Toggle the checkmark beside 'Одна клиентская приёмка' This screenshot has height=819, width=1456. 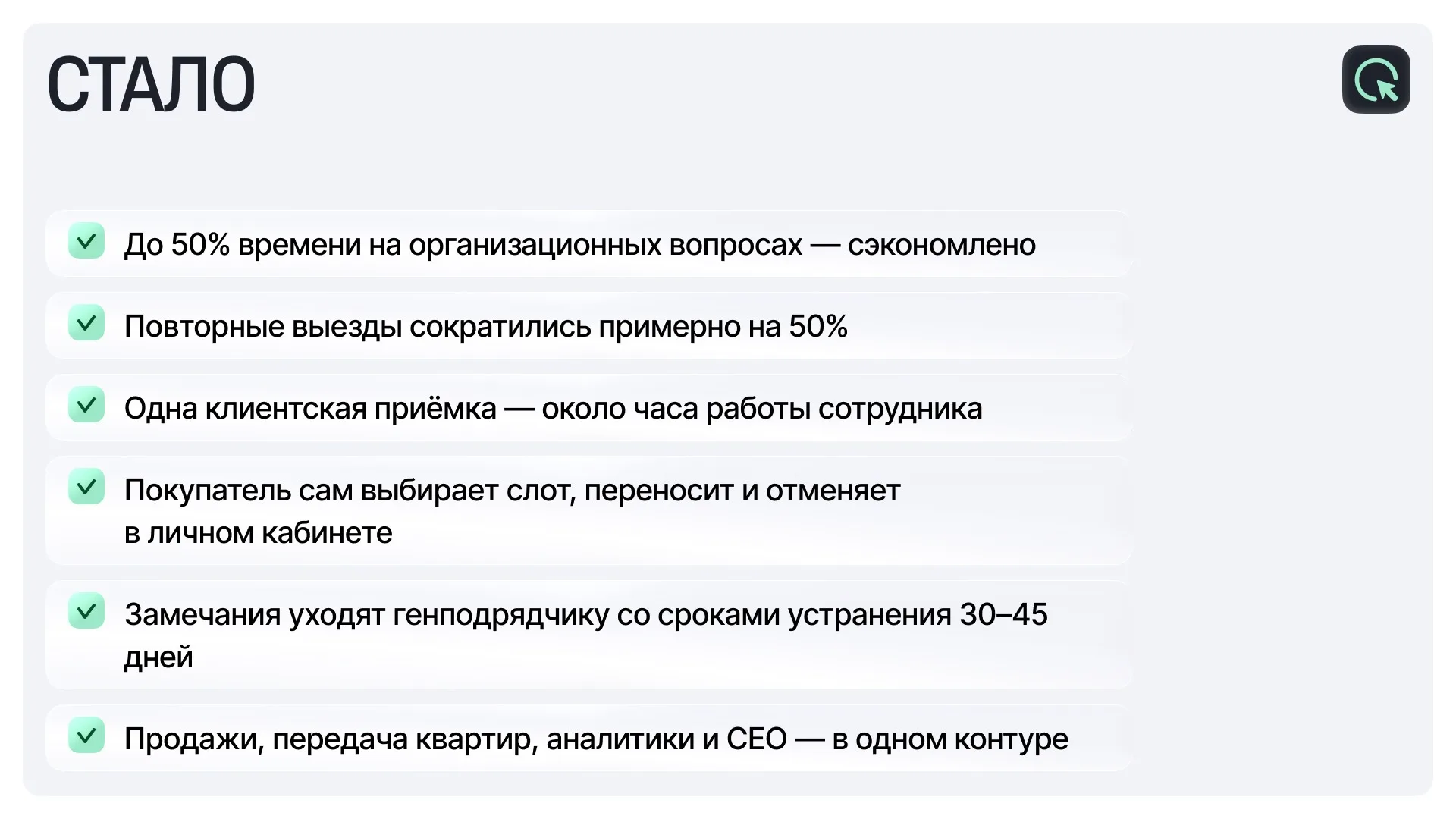[86, 405]
